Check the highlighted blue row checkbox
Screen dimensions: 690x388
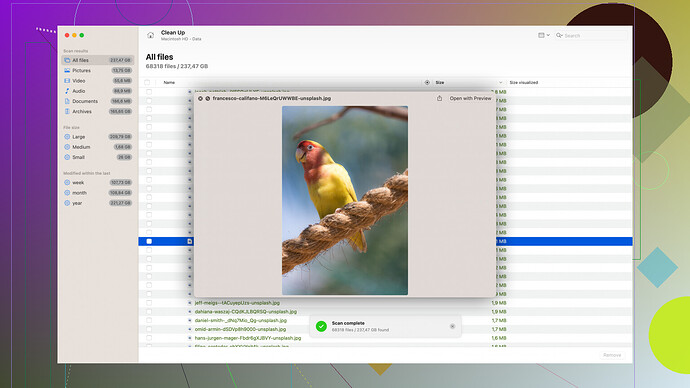149,241
